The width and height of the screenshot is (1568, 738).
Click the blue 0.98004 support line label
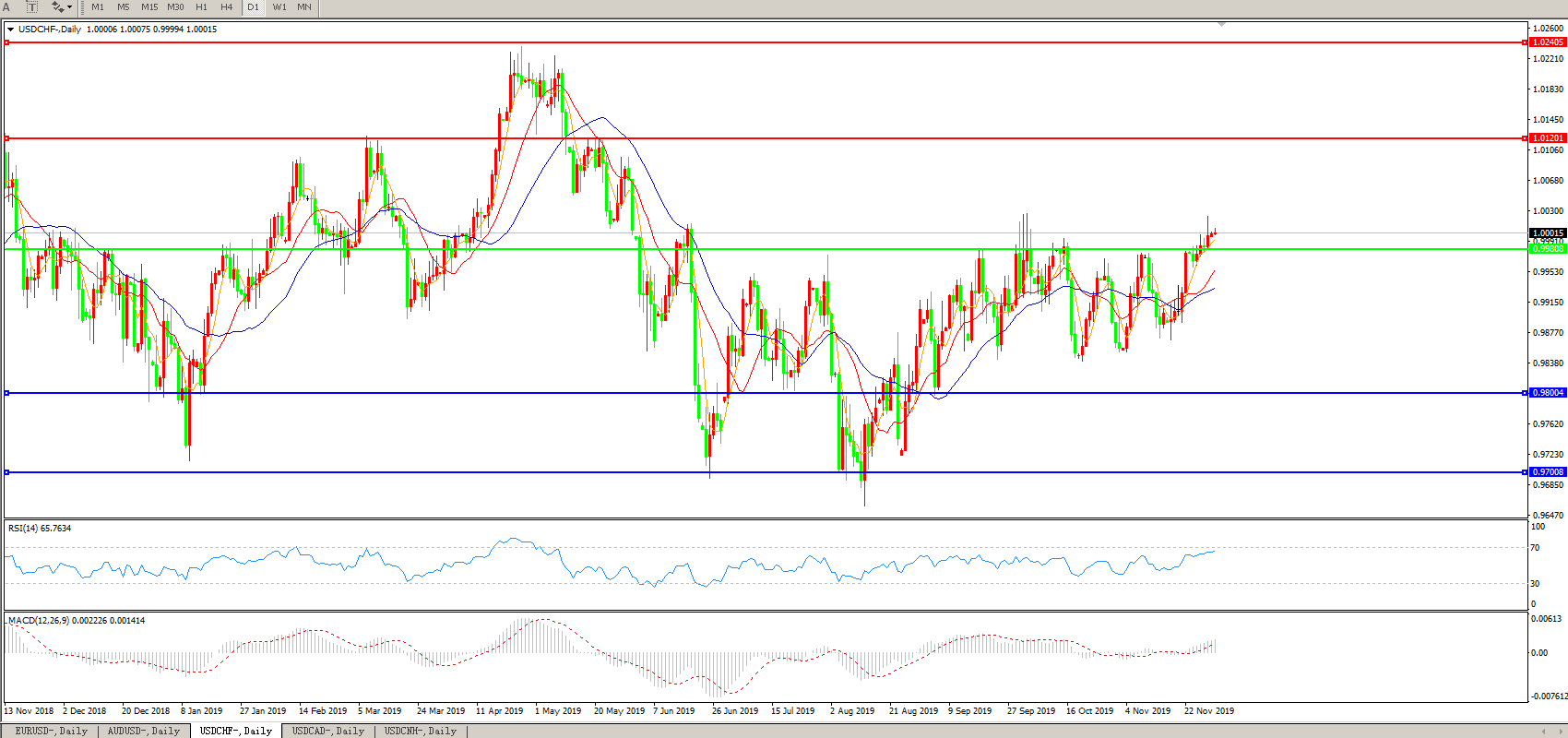1548,393
